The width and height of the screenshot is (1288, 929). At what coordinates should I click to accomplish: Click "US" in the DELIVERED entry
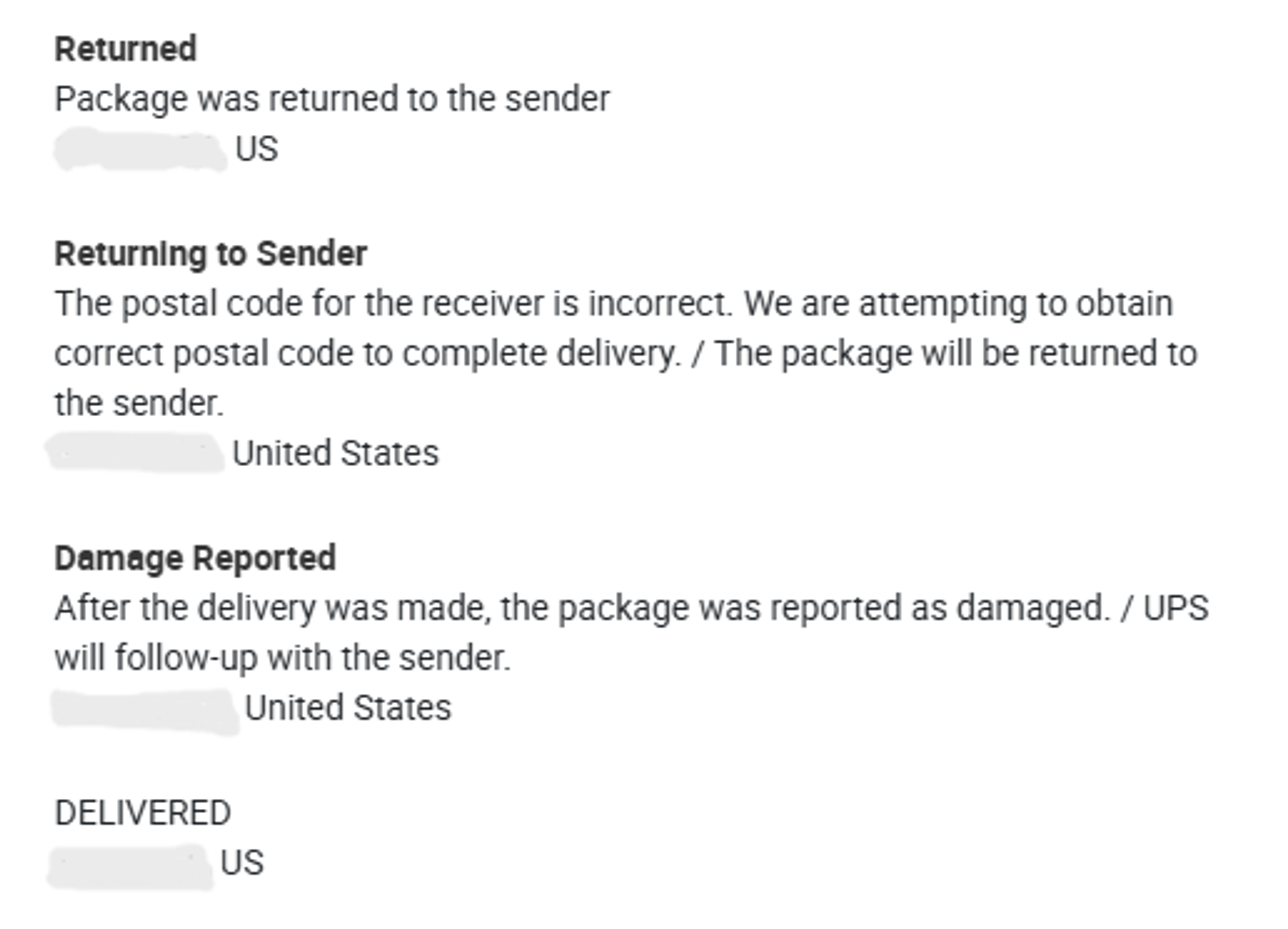[242, 863]
